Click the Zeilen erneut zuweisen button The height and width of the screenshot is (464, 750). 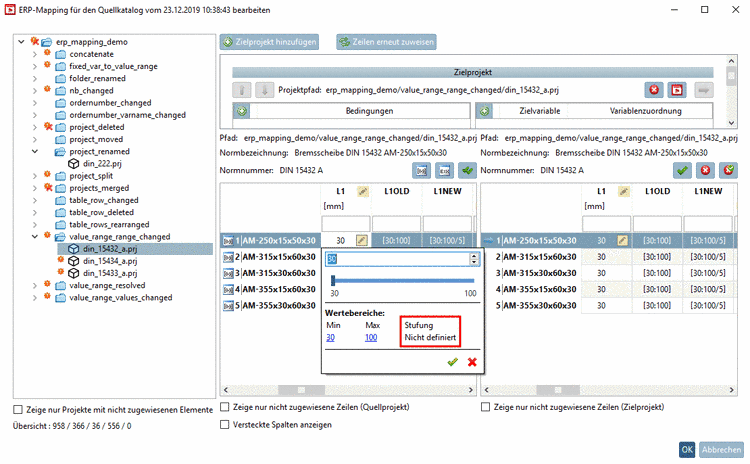pos(386,42)
